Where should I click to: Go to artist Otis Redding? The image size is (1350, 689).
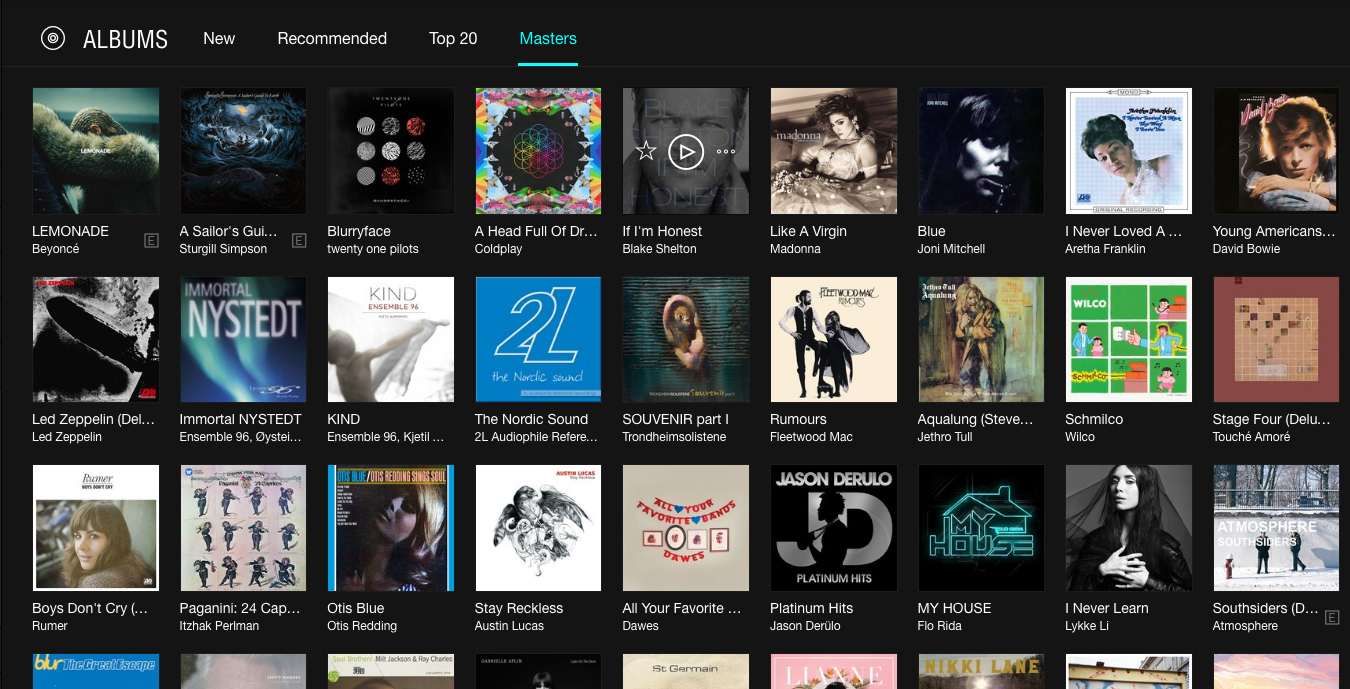[362, 626]
